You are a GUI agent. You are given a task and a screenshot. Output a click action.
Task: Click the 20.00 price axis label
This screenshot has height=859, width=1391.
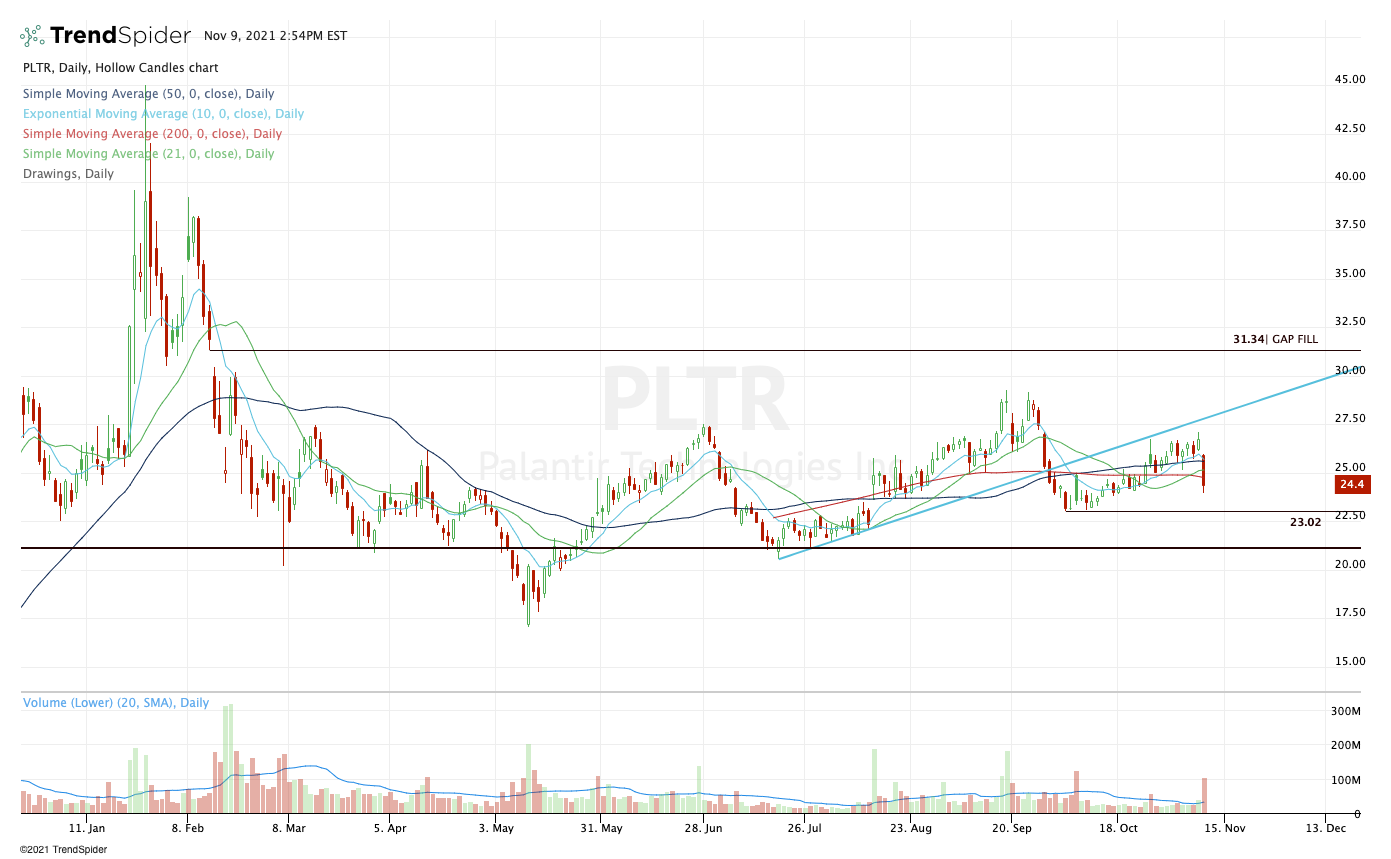[x=1350, y=564]
